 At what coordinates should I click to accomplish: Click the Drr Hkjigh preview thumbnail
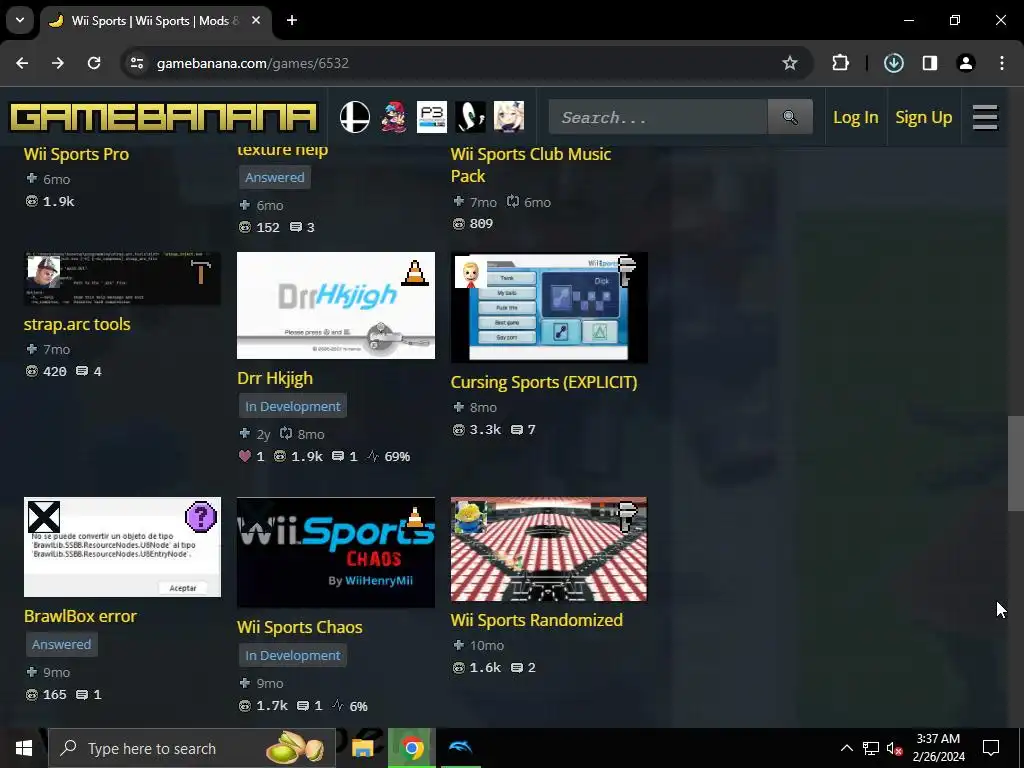(336, 305)
